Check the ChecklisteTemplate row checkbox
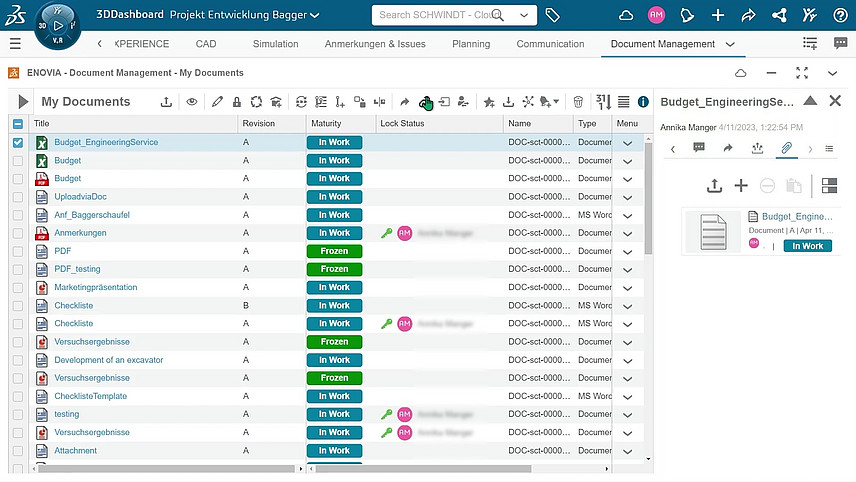The image size is (856, 482). 18,396
